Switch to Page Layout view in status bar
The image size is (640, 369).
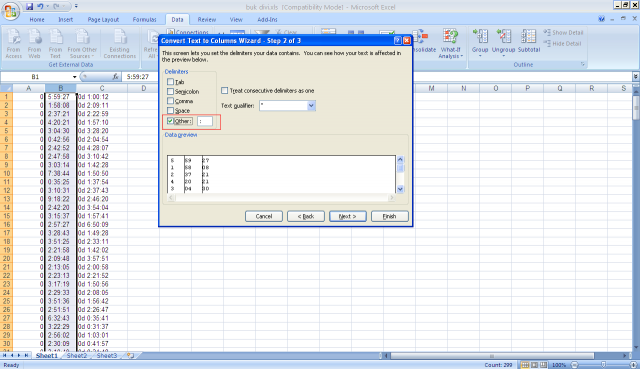pos(534,365)
